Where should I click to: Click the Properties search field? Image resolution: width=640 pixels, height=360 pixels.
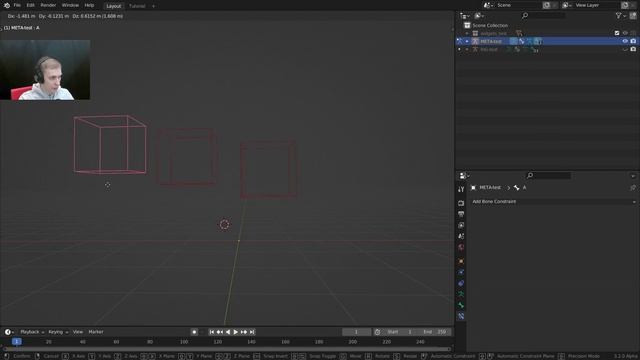[549, 176]
